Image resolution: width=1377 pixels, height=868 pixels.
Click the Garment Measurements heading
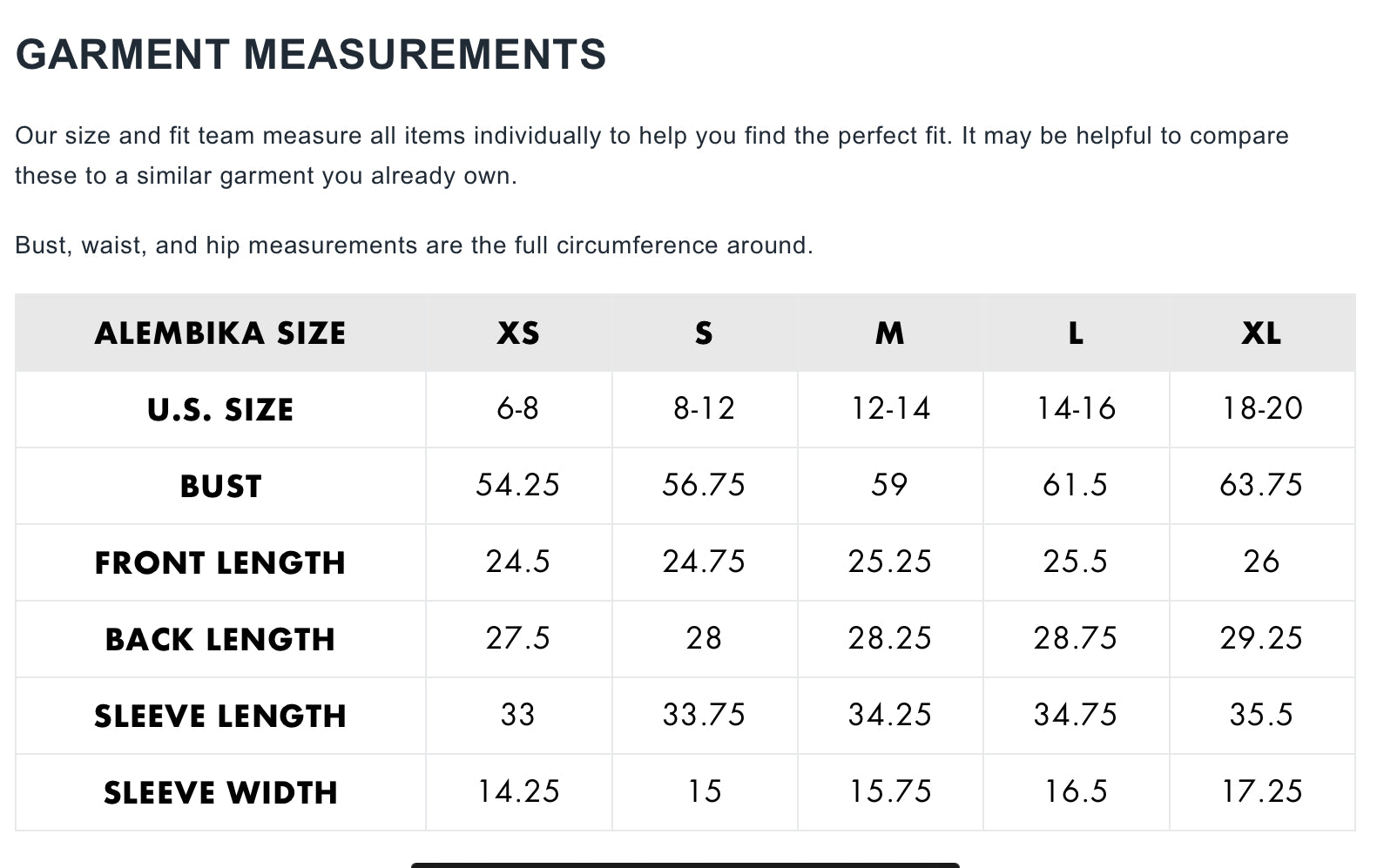tap(311, 54)
